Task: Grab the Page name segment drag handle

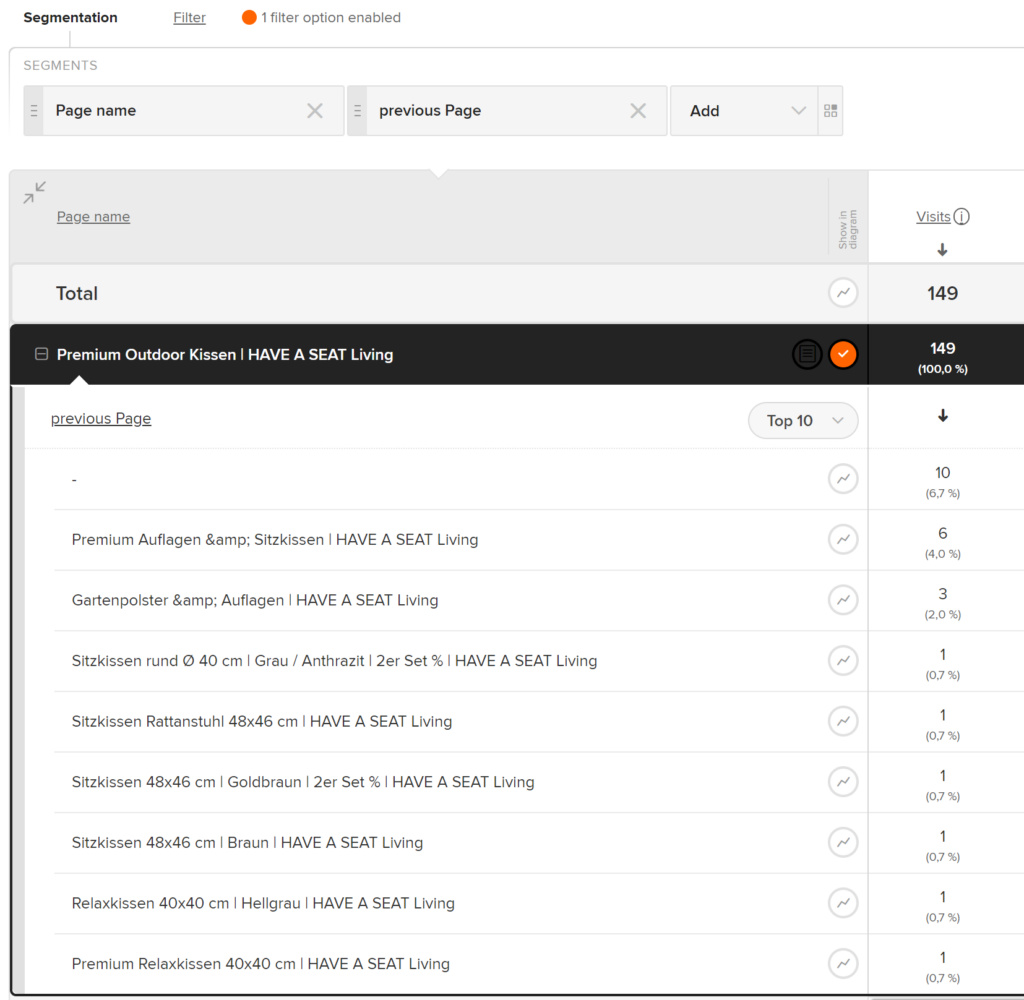Action: click(34, 111)
